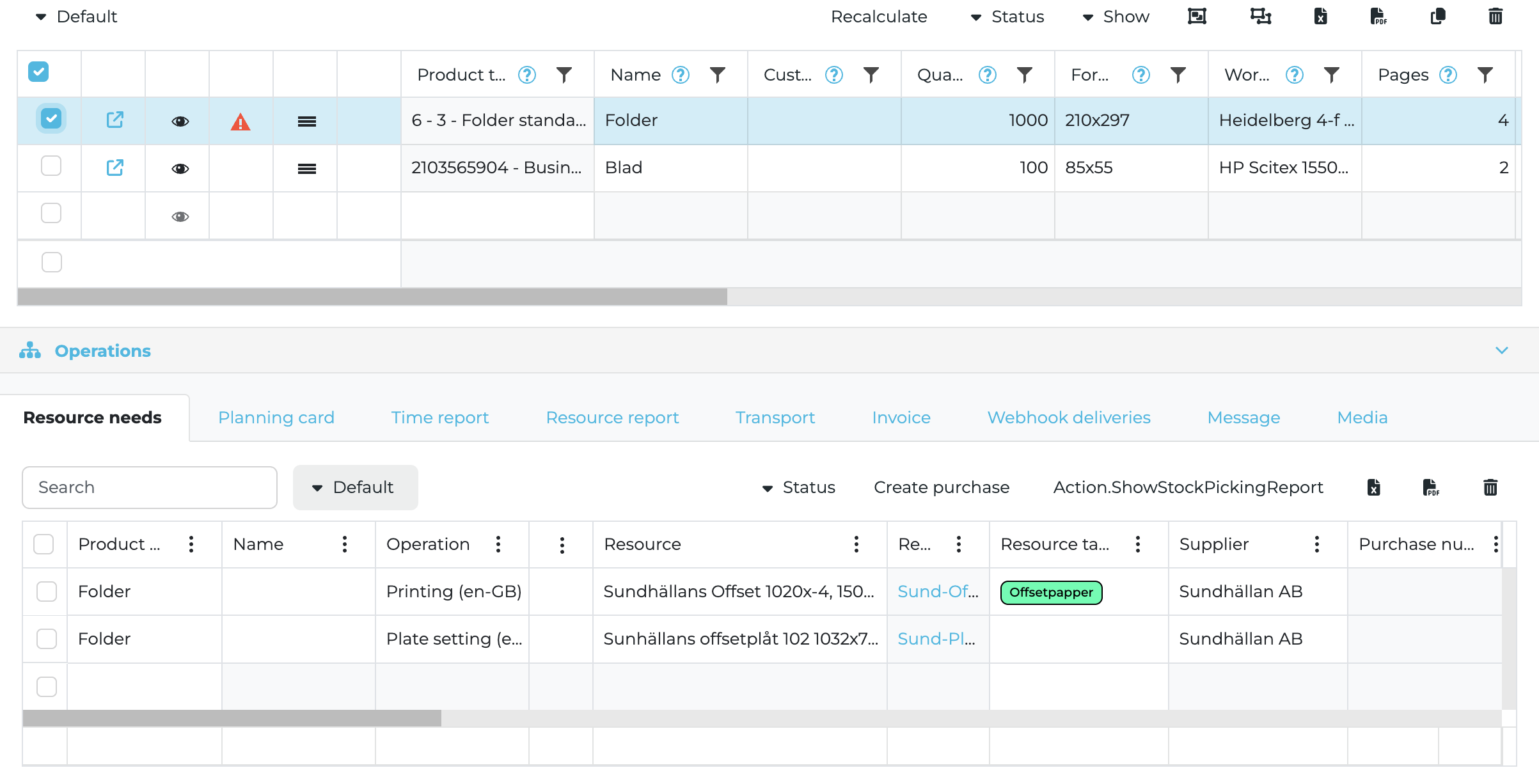Open Default dropdown beside Search field
Viewport: 1539px width, 784px height.
355,487
